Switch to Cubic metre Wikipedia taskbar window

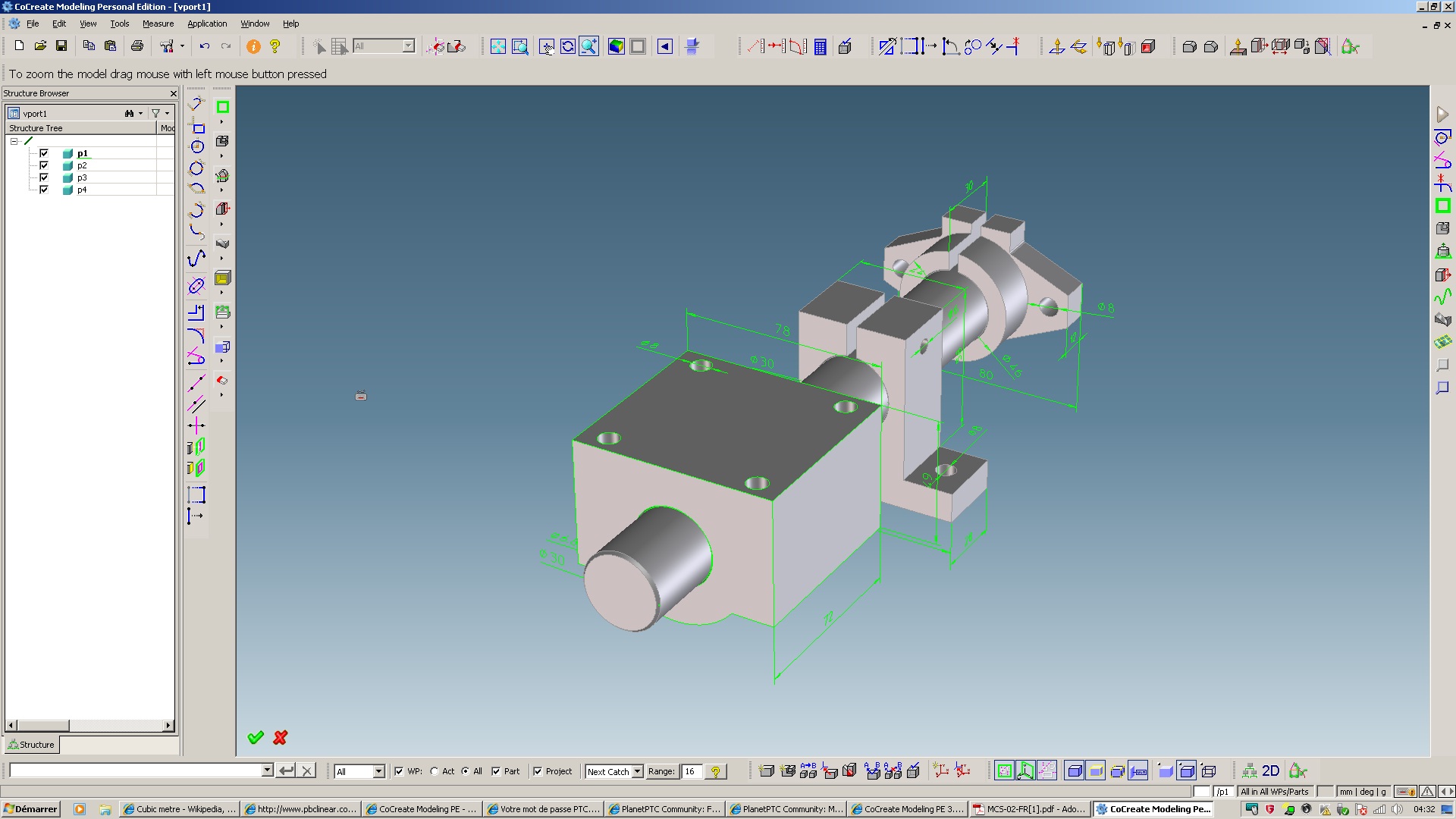click(179, 809)
